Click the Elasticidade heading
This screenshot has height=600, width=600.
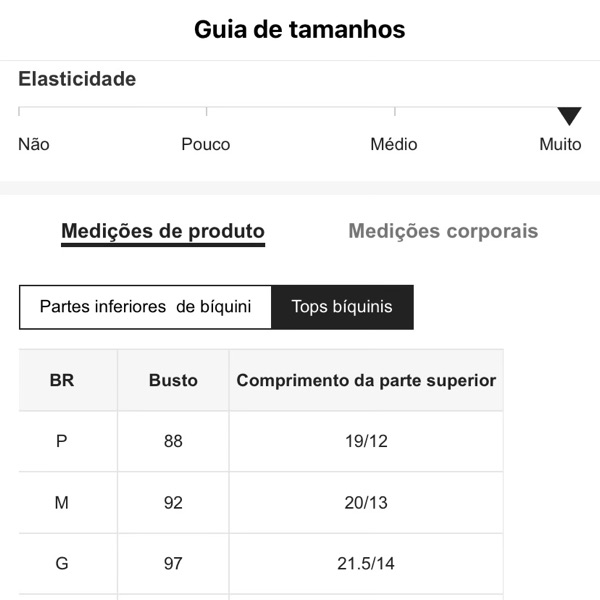[77, 79]
